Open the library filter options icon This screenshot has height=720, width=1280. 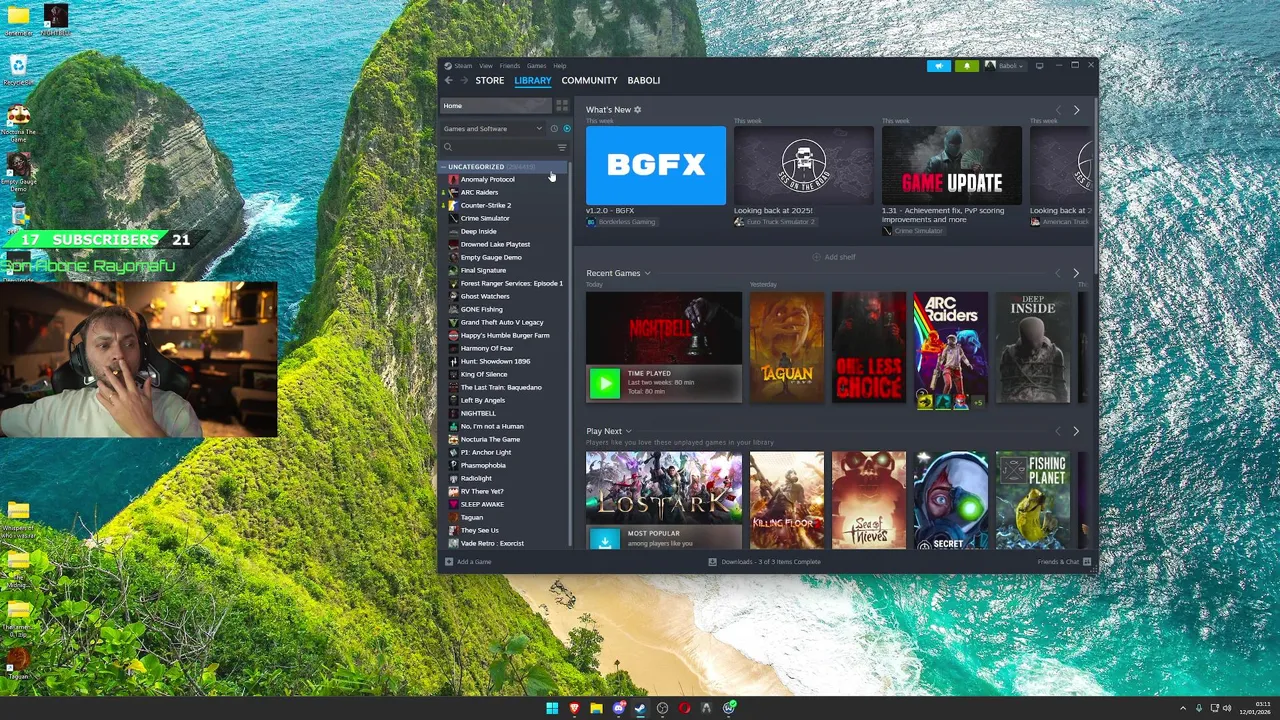click(562, 147)
